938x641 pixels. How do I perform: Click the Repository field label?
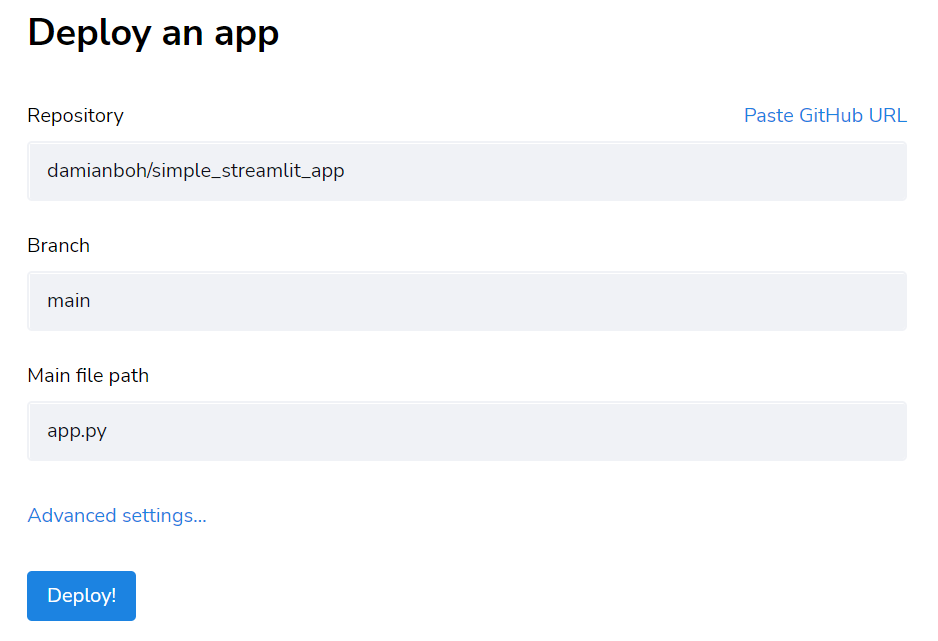pos(75,115)
